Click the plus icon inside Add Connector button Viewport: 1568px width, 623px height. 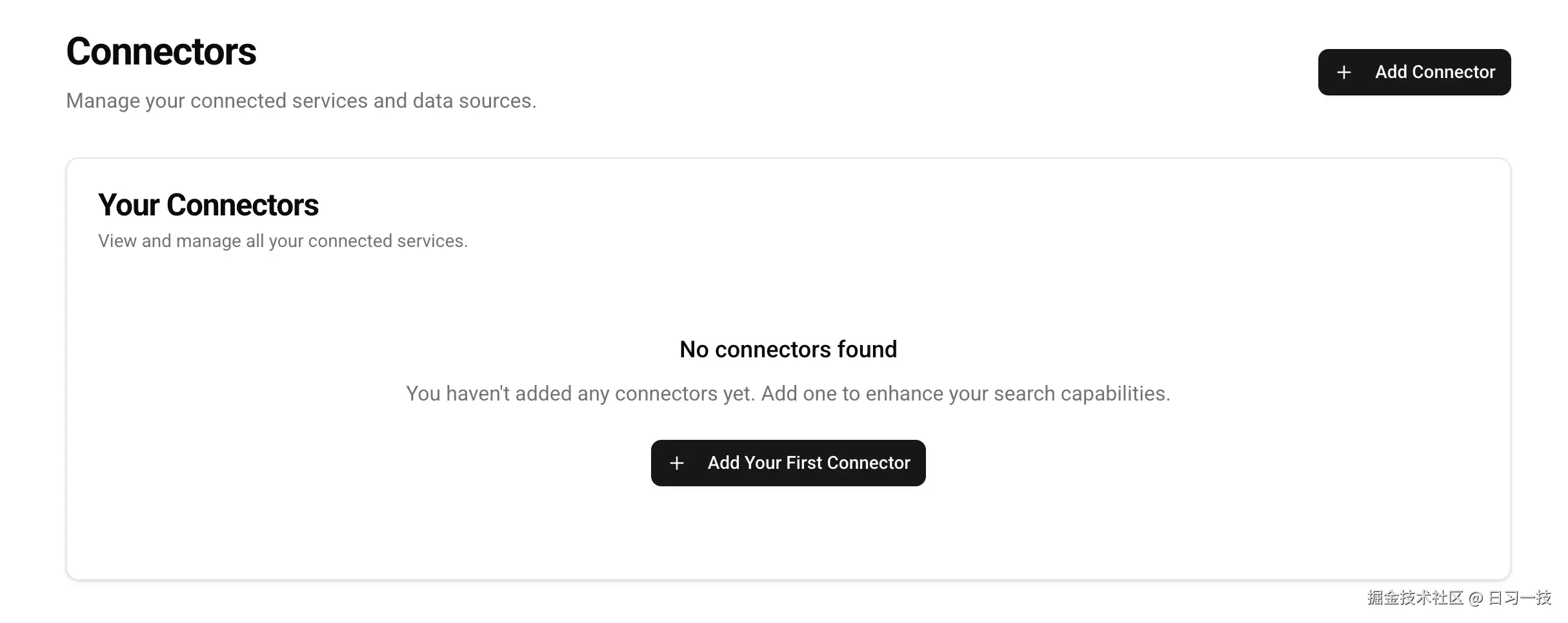click(1344, 72)
